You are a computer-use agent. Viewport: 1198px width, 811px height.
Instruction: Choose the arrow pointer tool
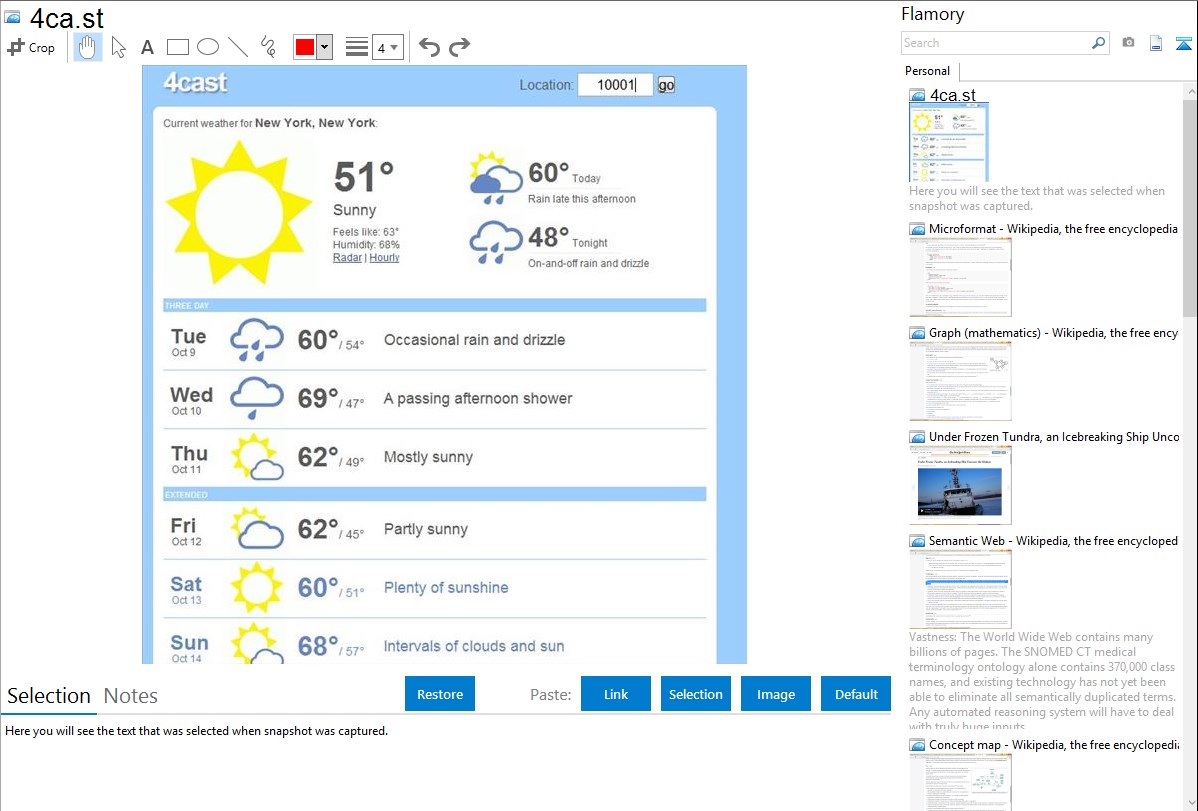pyautogui.click(x=118, y=47)
